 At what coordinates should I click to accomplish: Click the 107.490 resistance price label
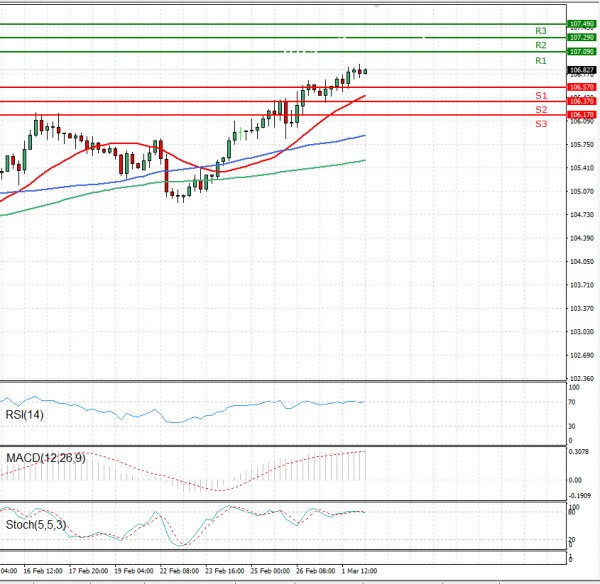point(582,24)
